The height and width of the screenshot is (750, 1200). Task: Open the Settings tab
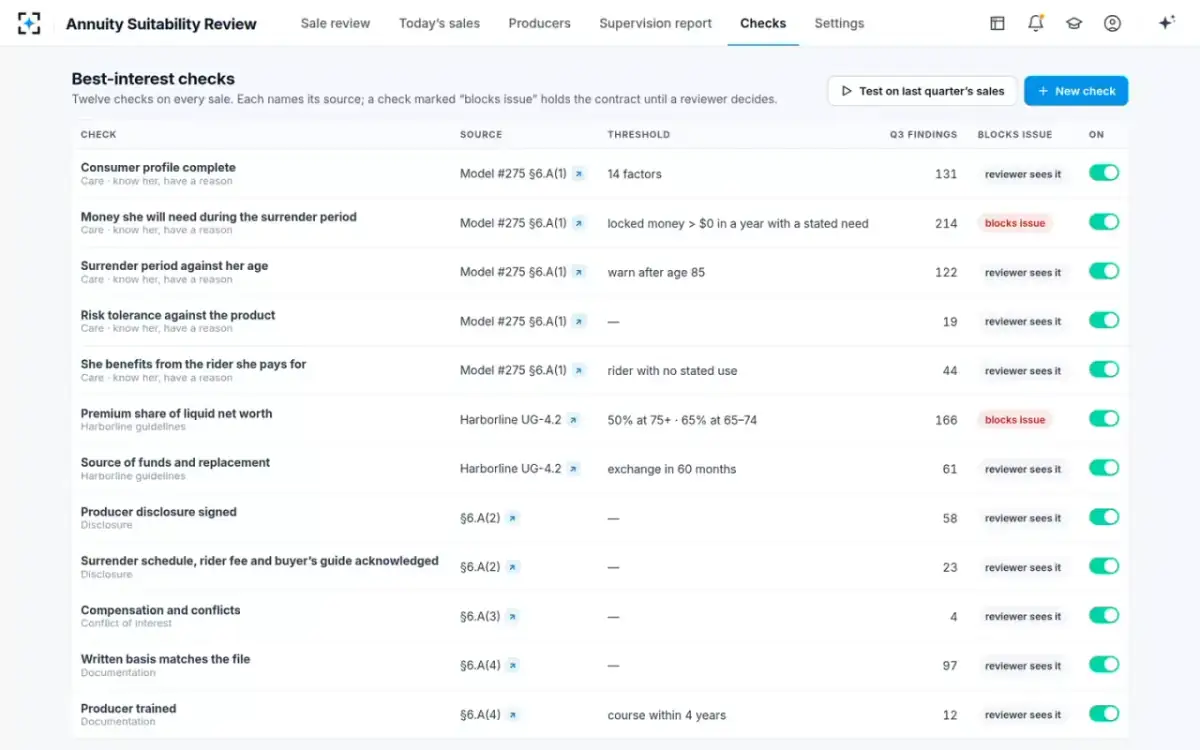pos(839,23)
